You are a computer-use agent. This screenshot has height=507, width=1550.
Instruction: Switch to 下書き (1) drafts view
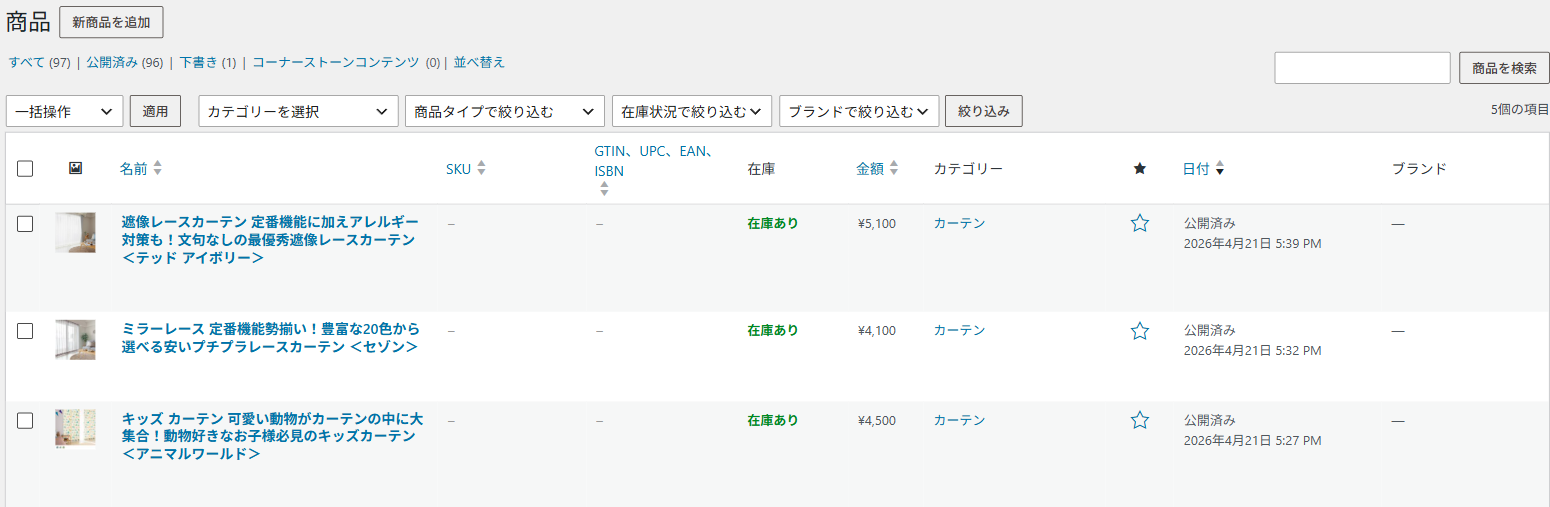pos(208,62)
